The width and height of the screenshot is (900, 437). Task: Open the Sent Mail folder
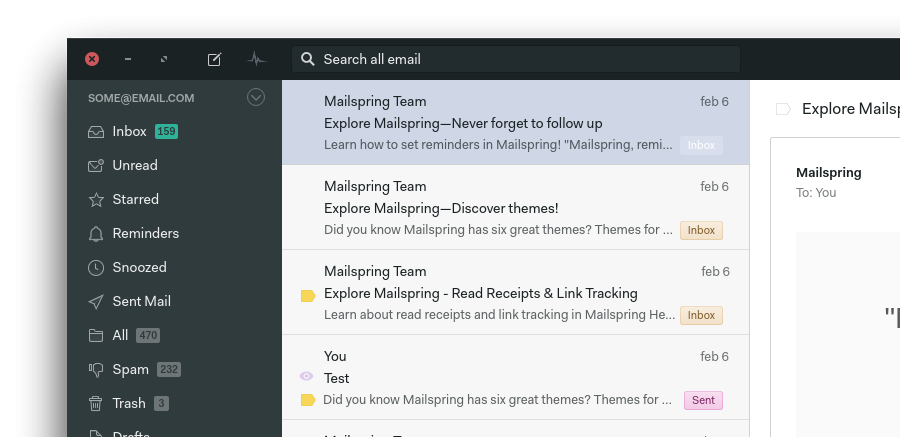(x=142, y=301)
